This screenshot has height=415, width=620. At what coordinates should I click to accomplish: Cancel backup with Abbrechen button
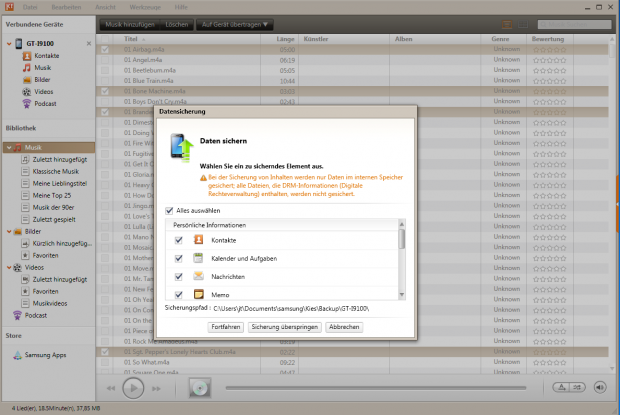point(344,327)
